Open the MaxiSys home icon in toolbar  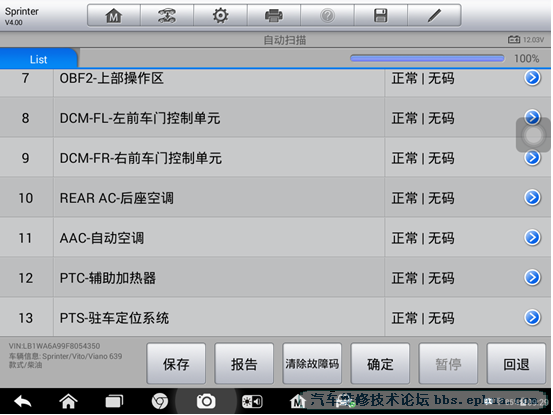pos(114,16)
